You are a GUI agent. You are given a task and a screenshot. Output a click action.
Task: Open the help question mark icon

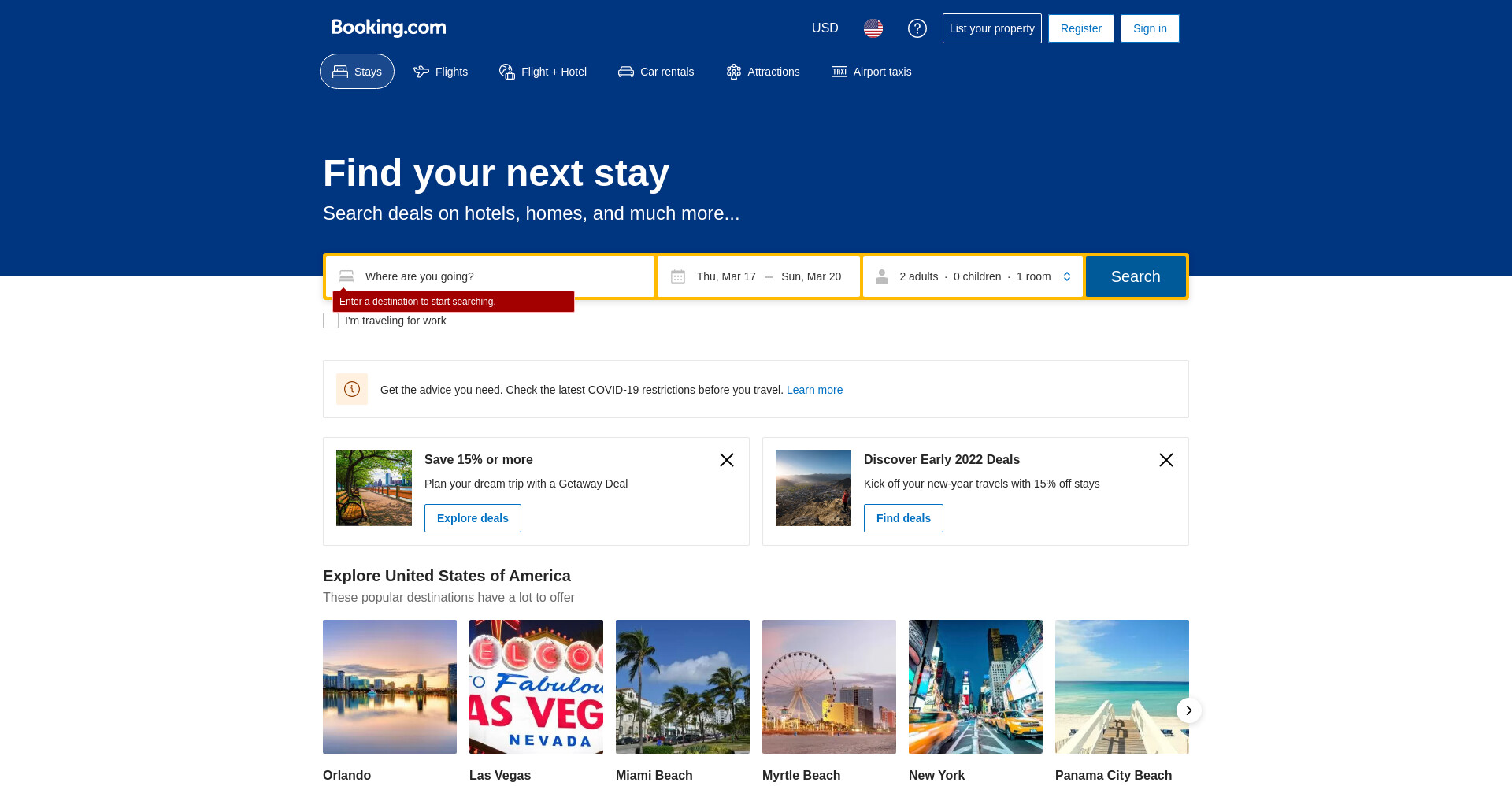click(x=917, y=28)
